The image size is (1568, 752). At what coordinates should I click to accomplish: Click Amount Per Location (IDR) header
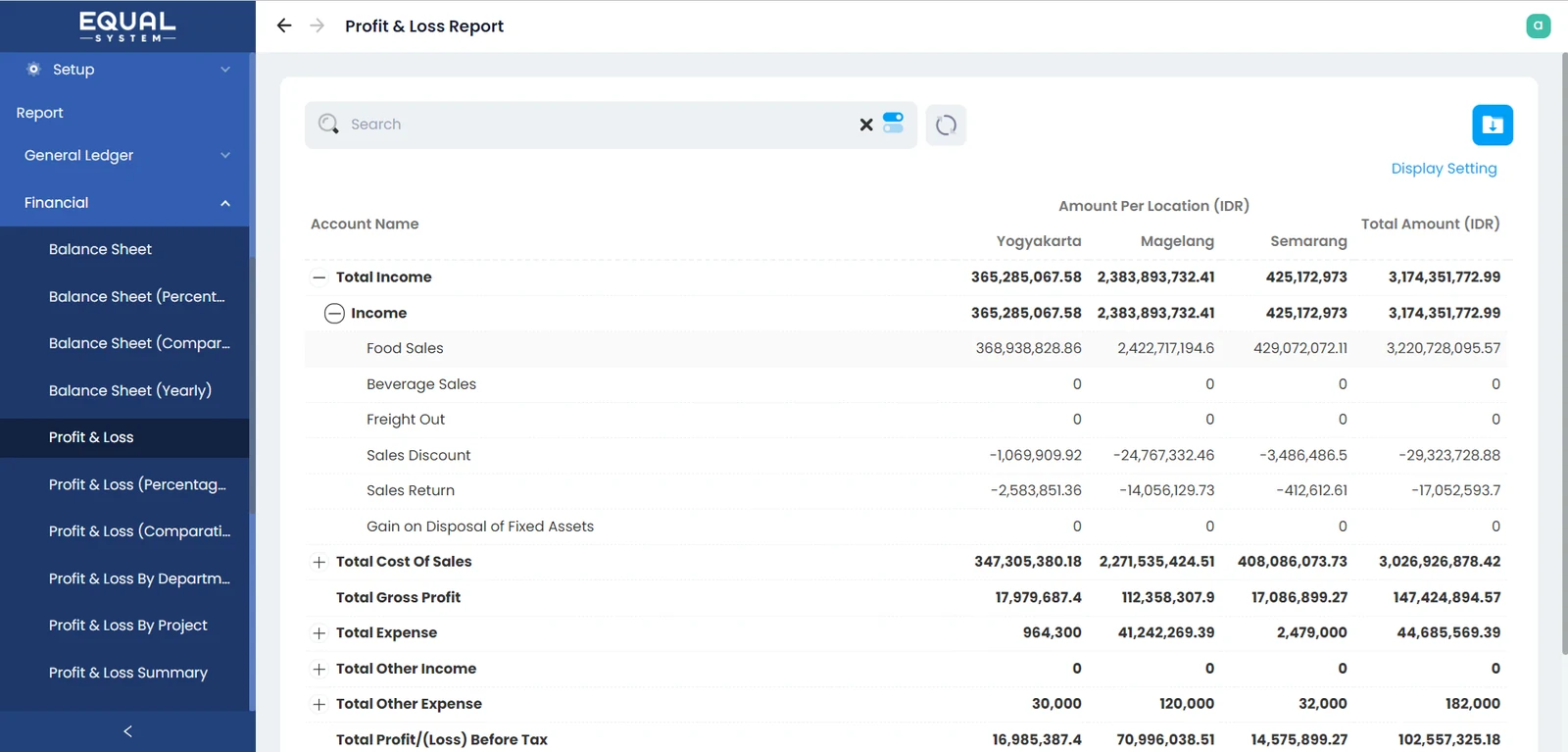click(1153, 206)
